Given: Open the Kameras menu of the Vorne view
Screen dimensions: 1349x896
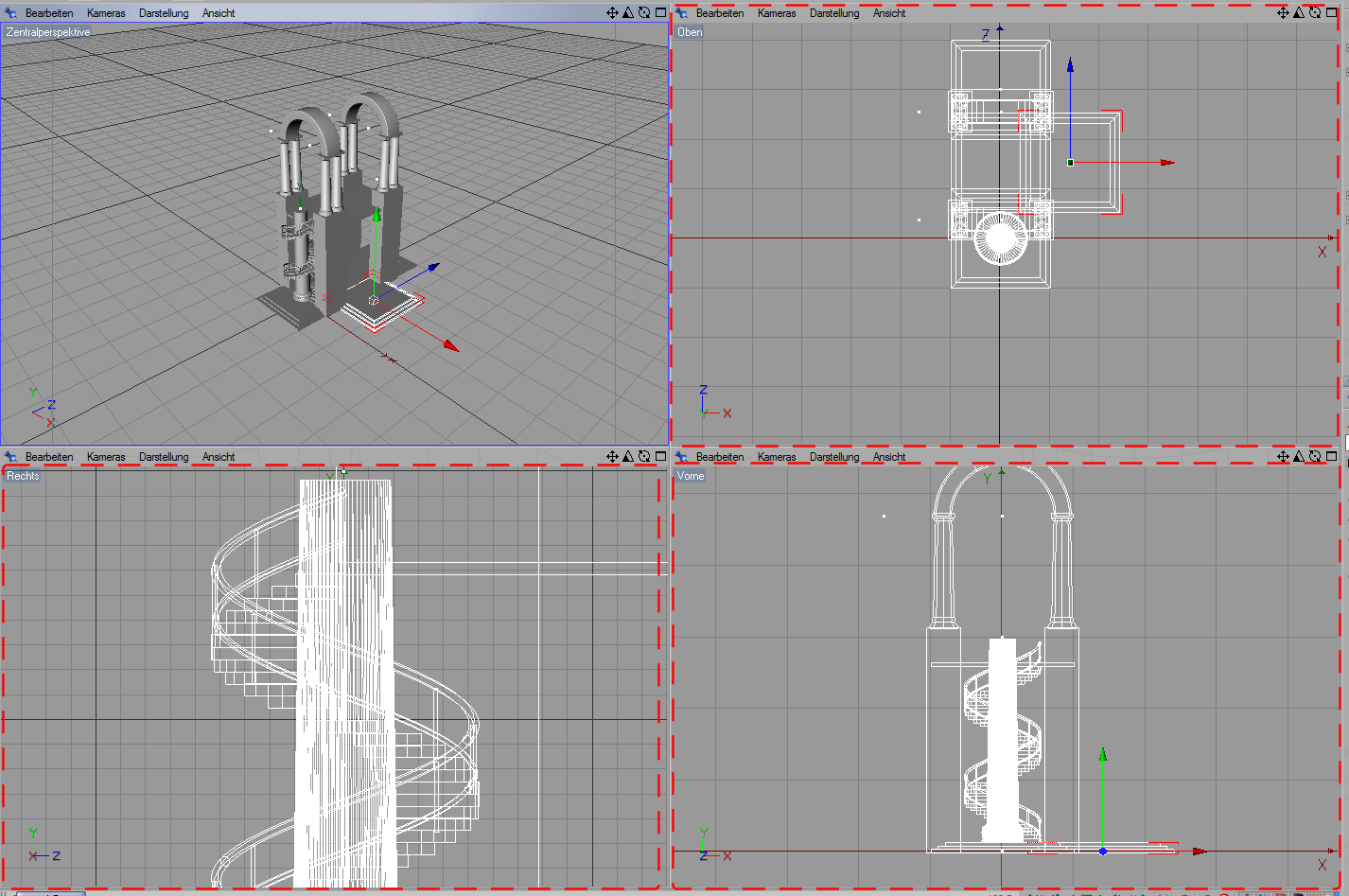Looking at the screenshot, I should (777, 457).
